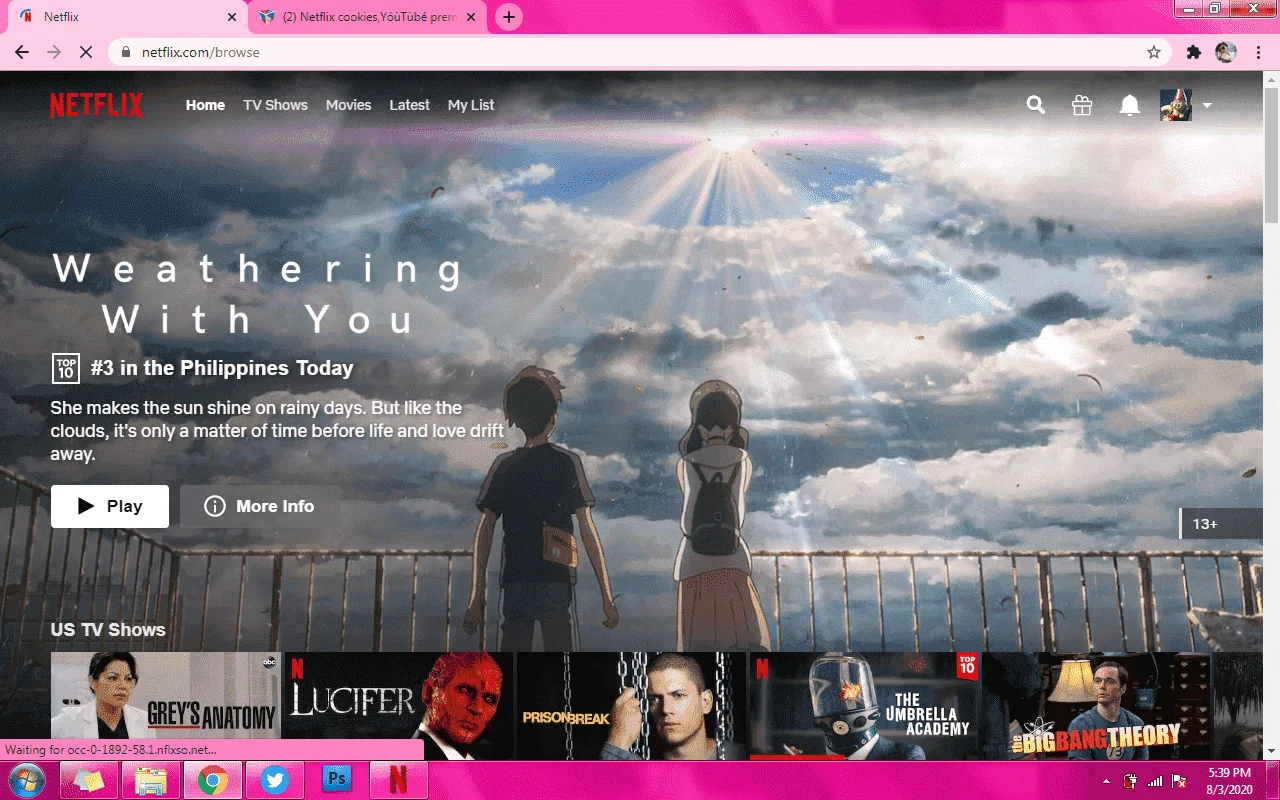This screenshot has height=800, width=1280.
Task: Open Chrome three-dot menu
Action: pos(1257,52)
